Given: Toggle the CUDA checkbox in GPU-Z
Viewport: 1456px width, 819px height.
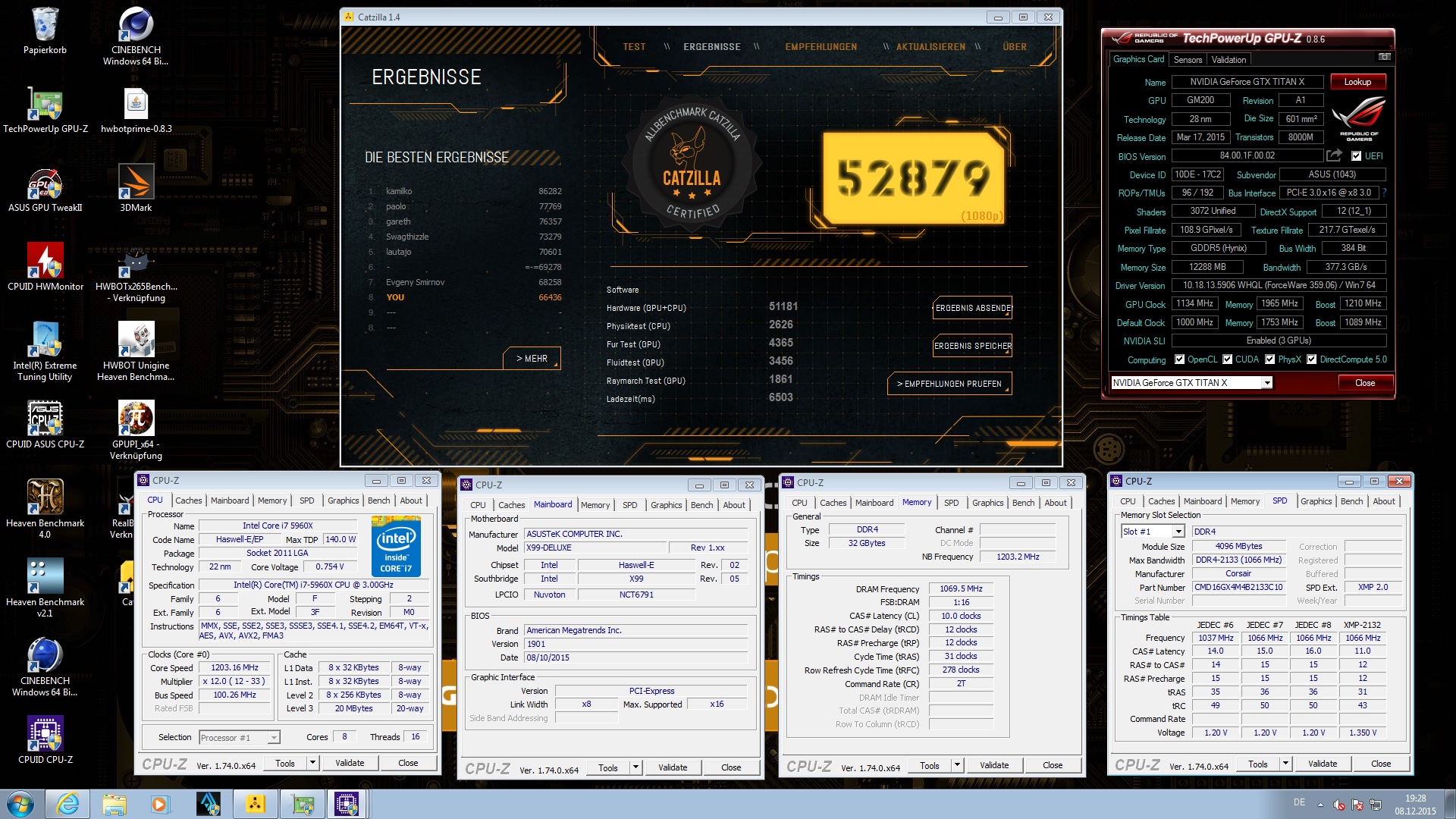Looking at the screenshot, I should tap(1227, 359).
